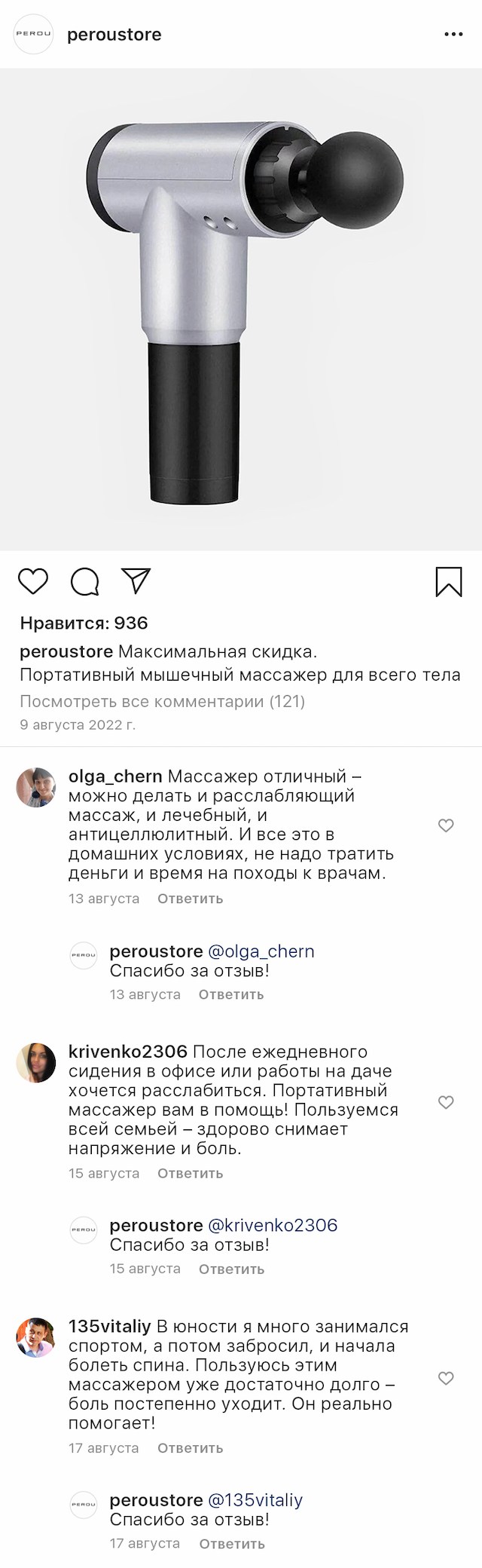View likes count "Нравится: 936"
The width and height of the screenshot is (482, 1568).
tap(84, 623)
